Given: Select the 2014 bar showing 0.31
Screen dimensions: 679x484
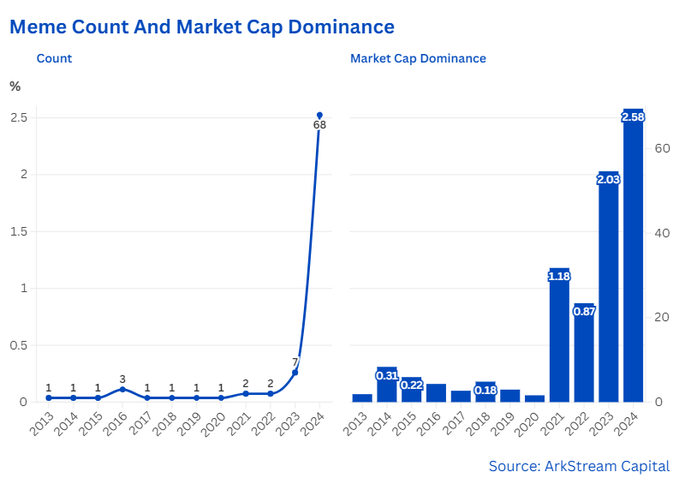Looking at the screenshot, I should coord(387,385).
